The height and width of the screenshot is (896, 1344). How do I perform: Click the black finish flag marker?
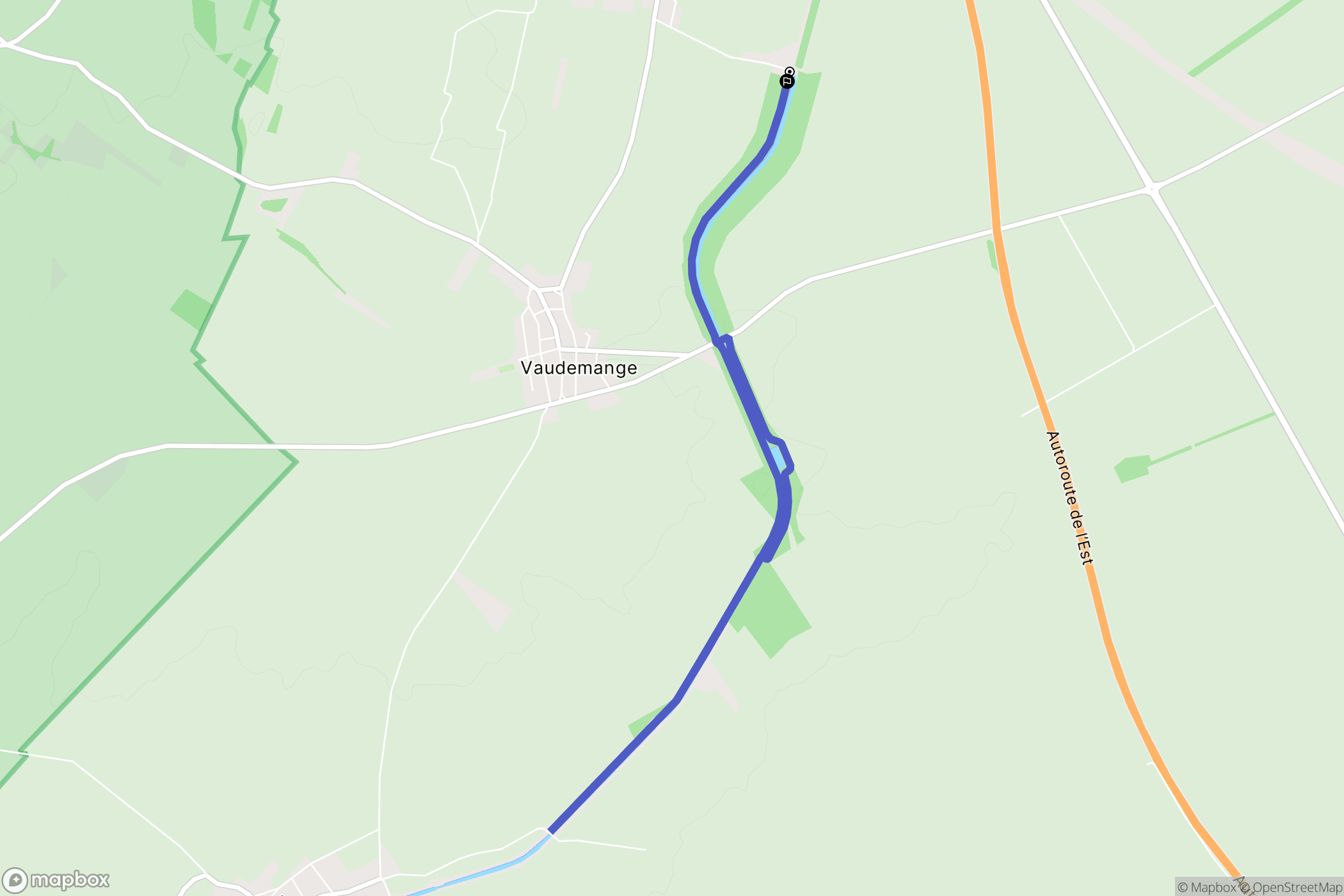[787, 81]
